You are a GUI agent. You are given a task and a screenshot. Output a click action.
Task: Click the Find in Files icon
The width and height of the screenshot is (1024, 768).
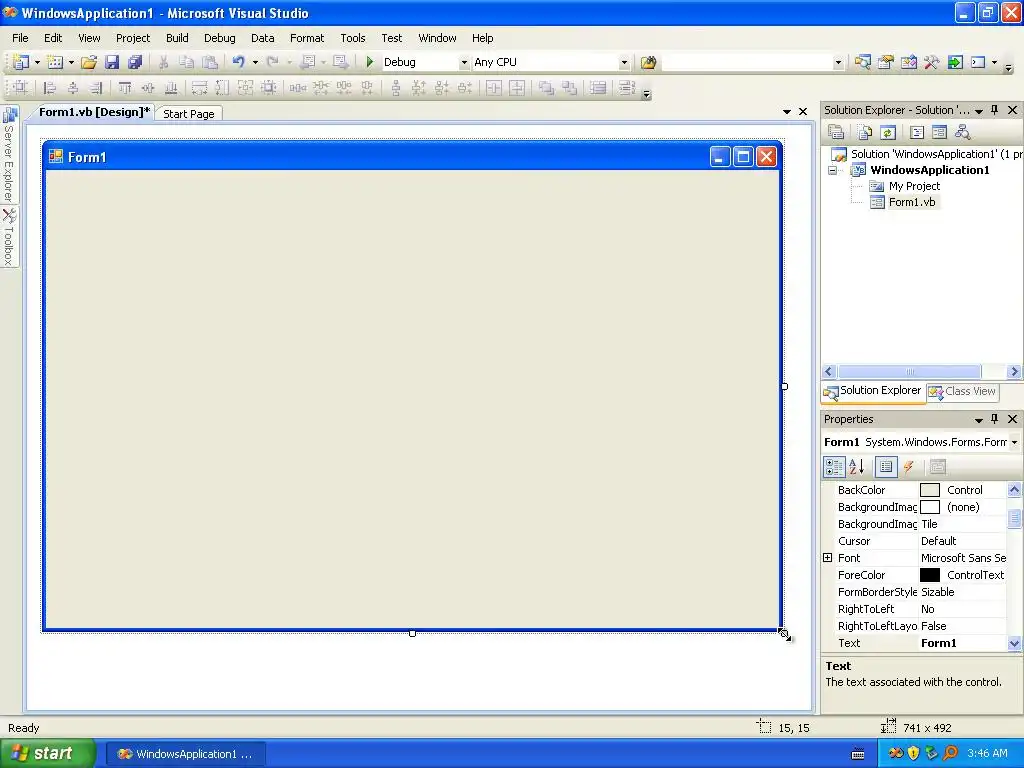(648, 62)
